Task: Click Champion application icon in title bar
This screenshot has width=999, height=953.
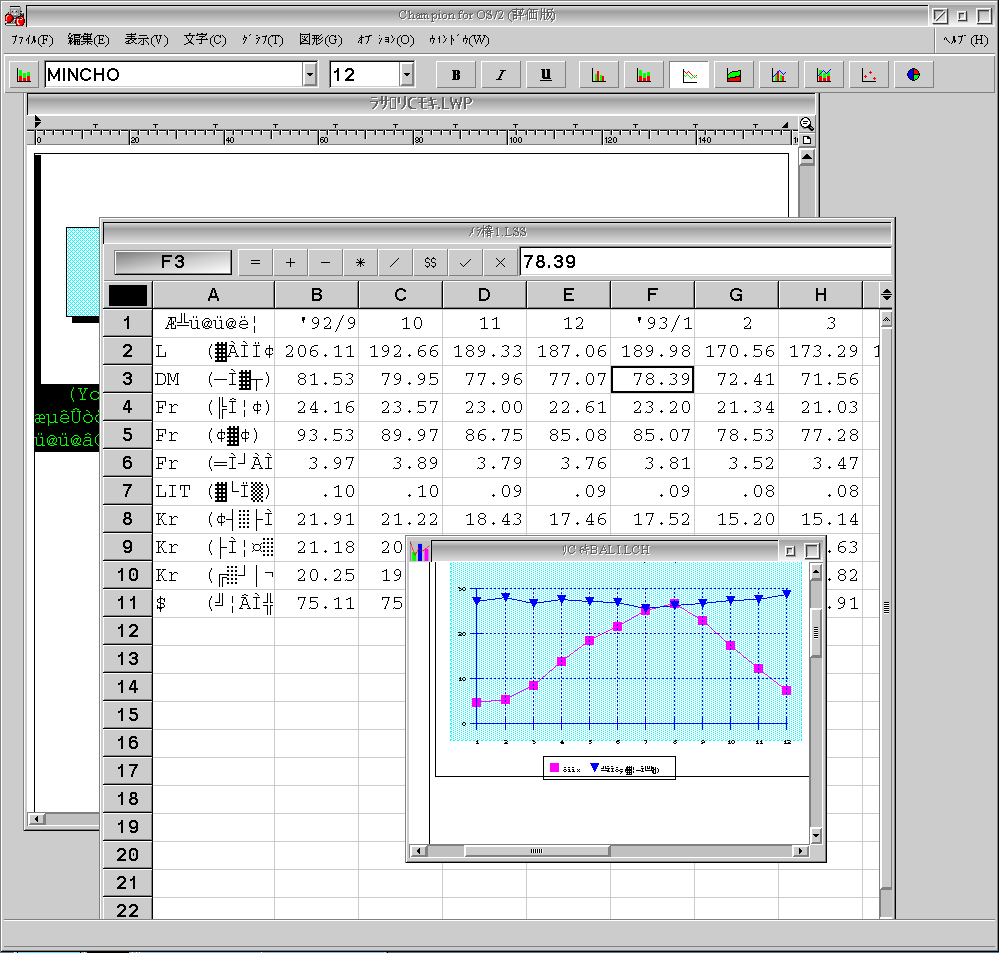Action: pyautogui.click(x=15, y=16)
